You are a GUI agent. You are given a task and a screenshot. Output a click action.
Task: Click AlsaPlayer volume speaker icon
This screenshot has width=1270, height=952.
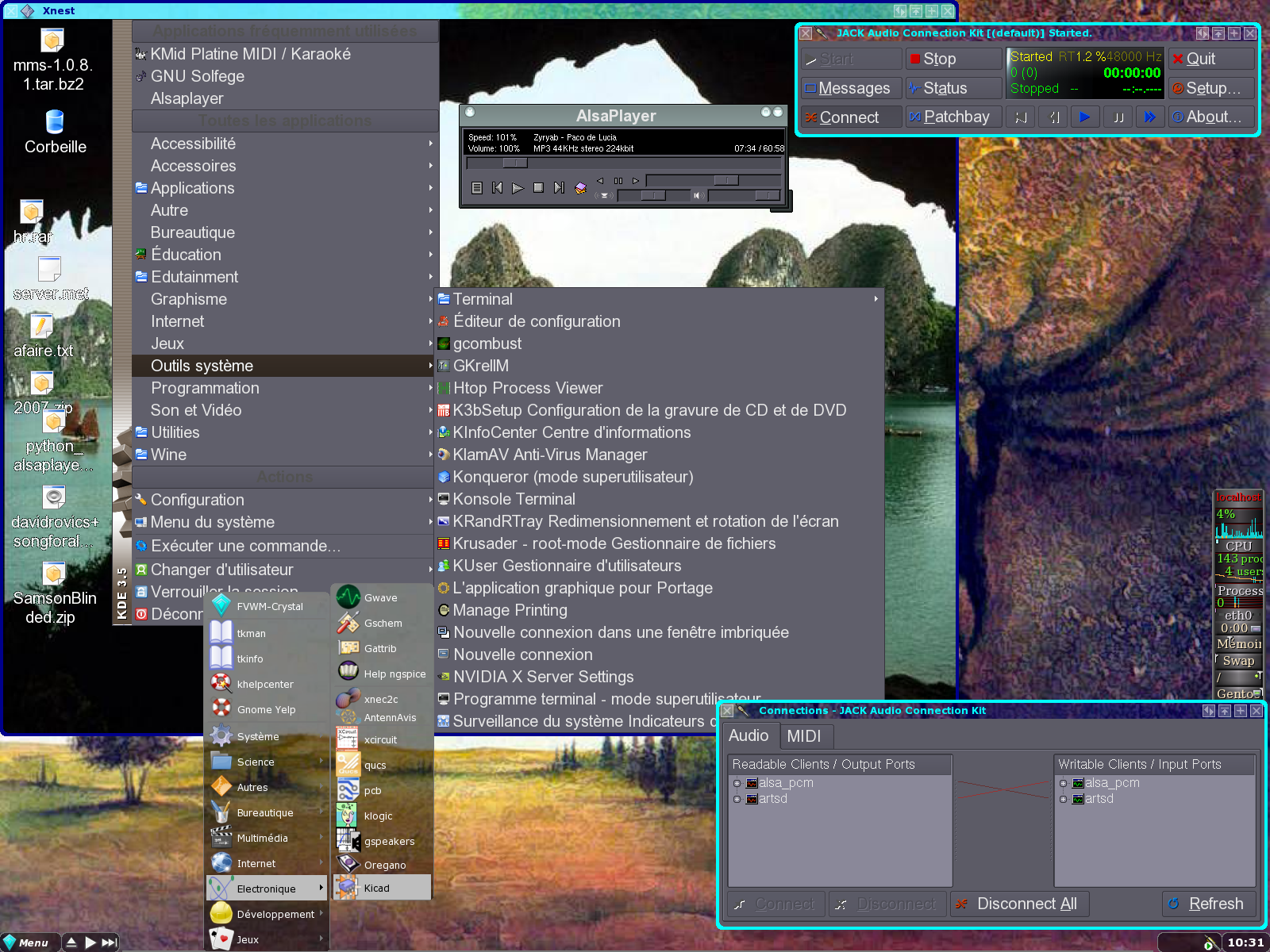698,195
